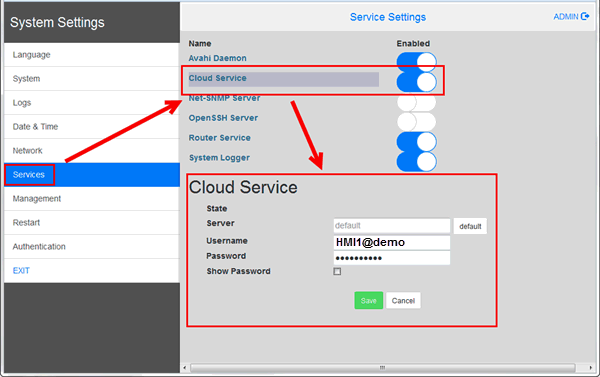Click the EXIT link in sidebar
Viewport: 600px width, 377px height.
pyautogui.click(x=21, y=271)
